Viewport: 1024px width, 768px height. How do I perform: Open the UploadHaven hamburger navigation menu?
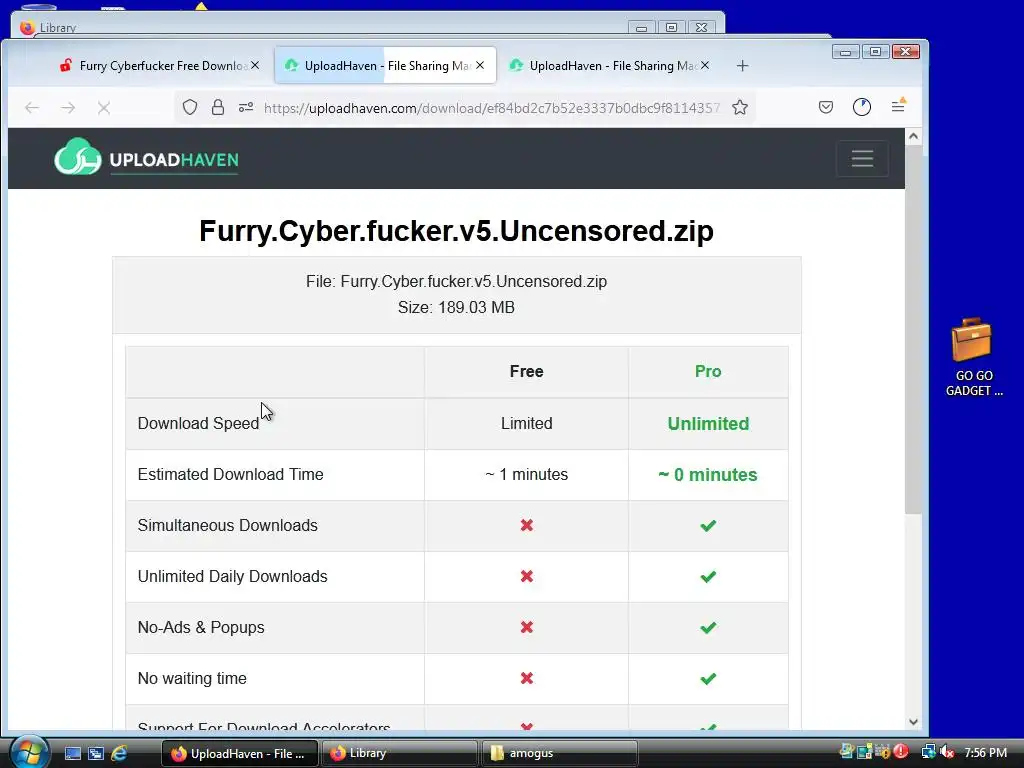[x=862, y=158]
